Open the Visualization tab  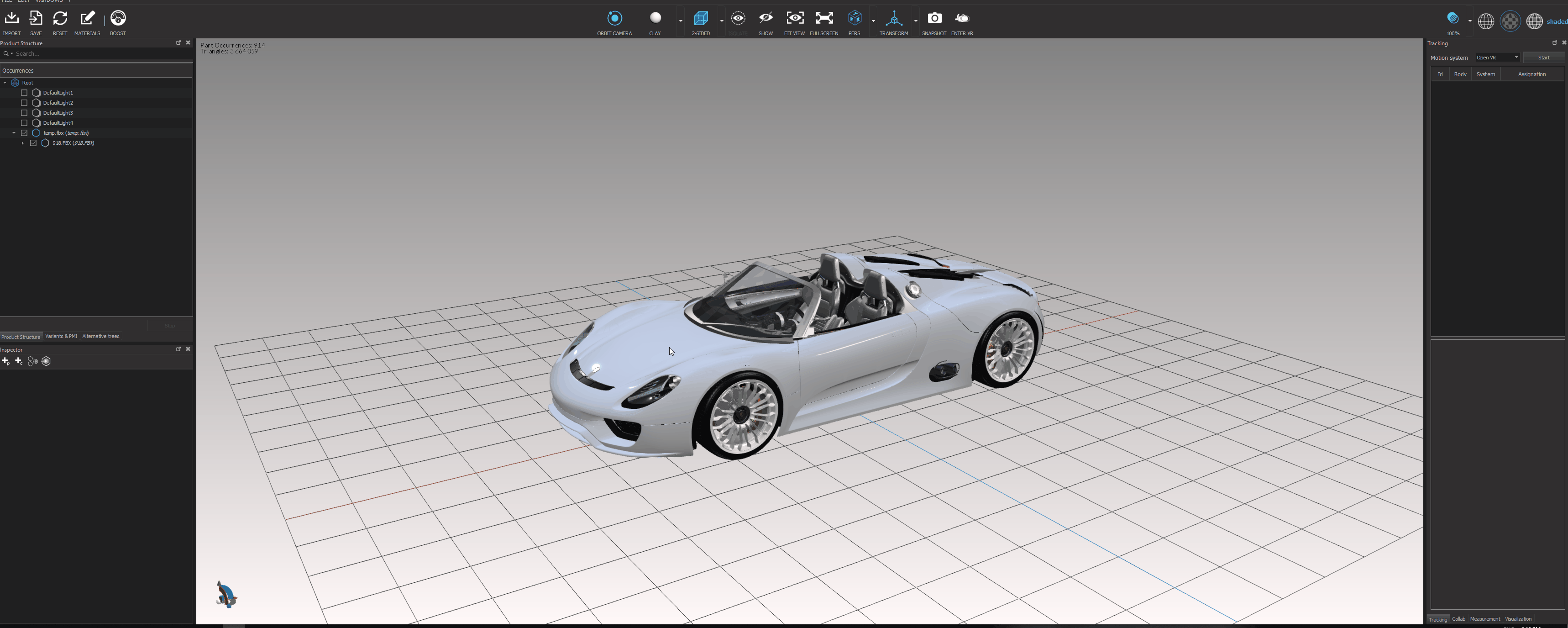tap(1518, 619)
